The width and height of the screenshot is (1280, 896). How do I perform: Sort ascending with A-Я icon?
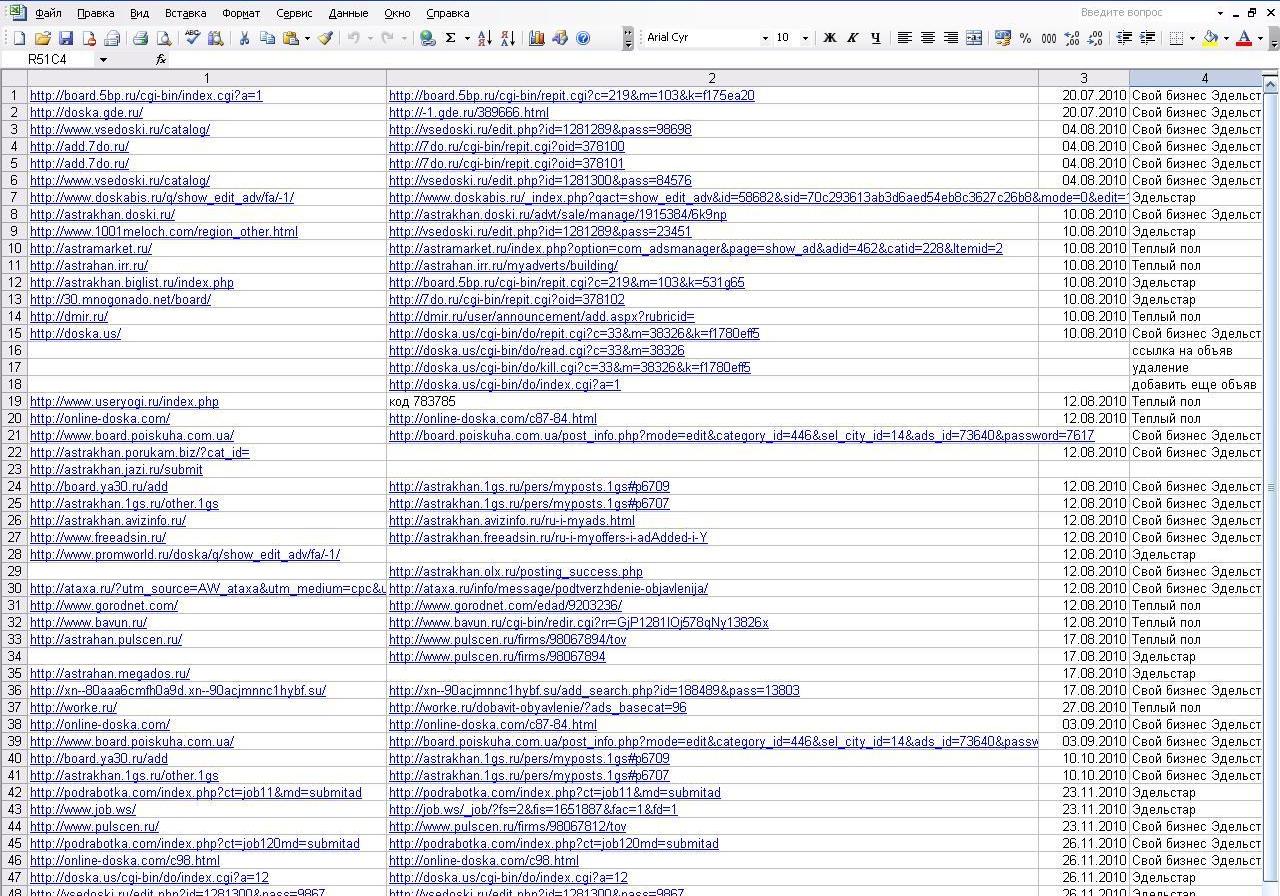pos(485,38)
